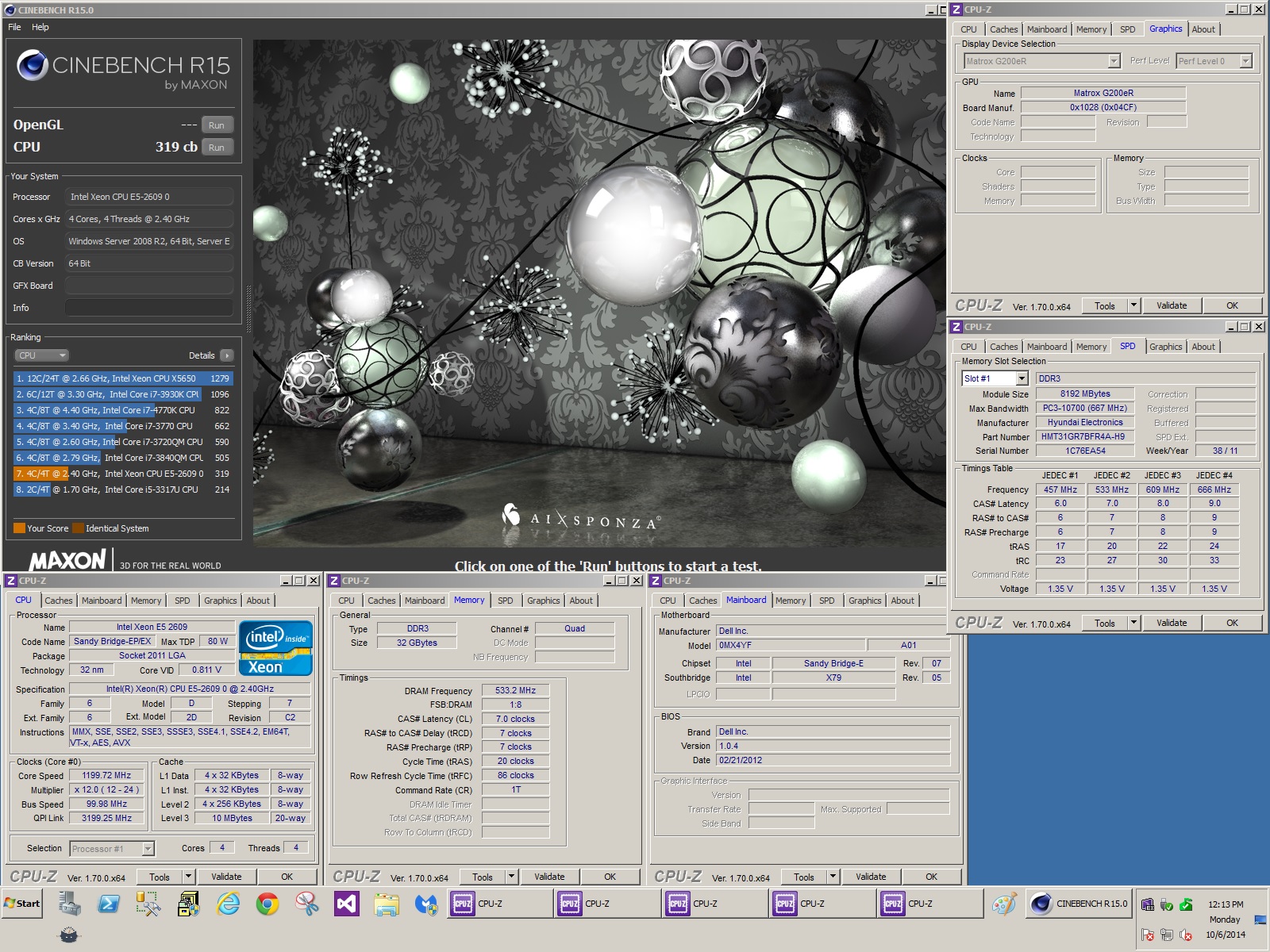Click the Cinebench title bar icon

click(10, 10)
